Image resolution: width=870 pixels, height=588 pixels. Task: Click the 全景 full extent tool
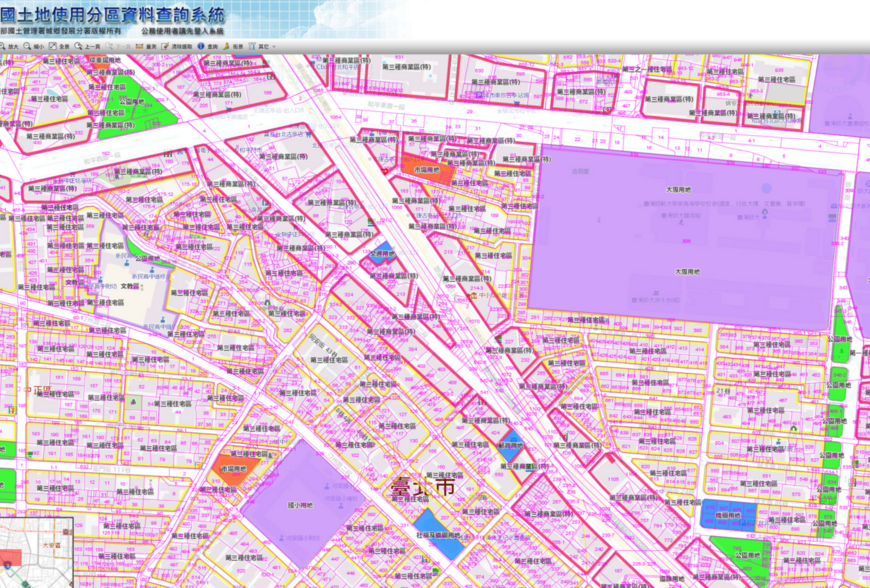(62, 46)
